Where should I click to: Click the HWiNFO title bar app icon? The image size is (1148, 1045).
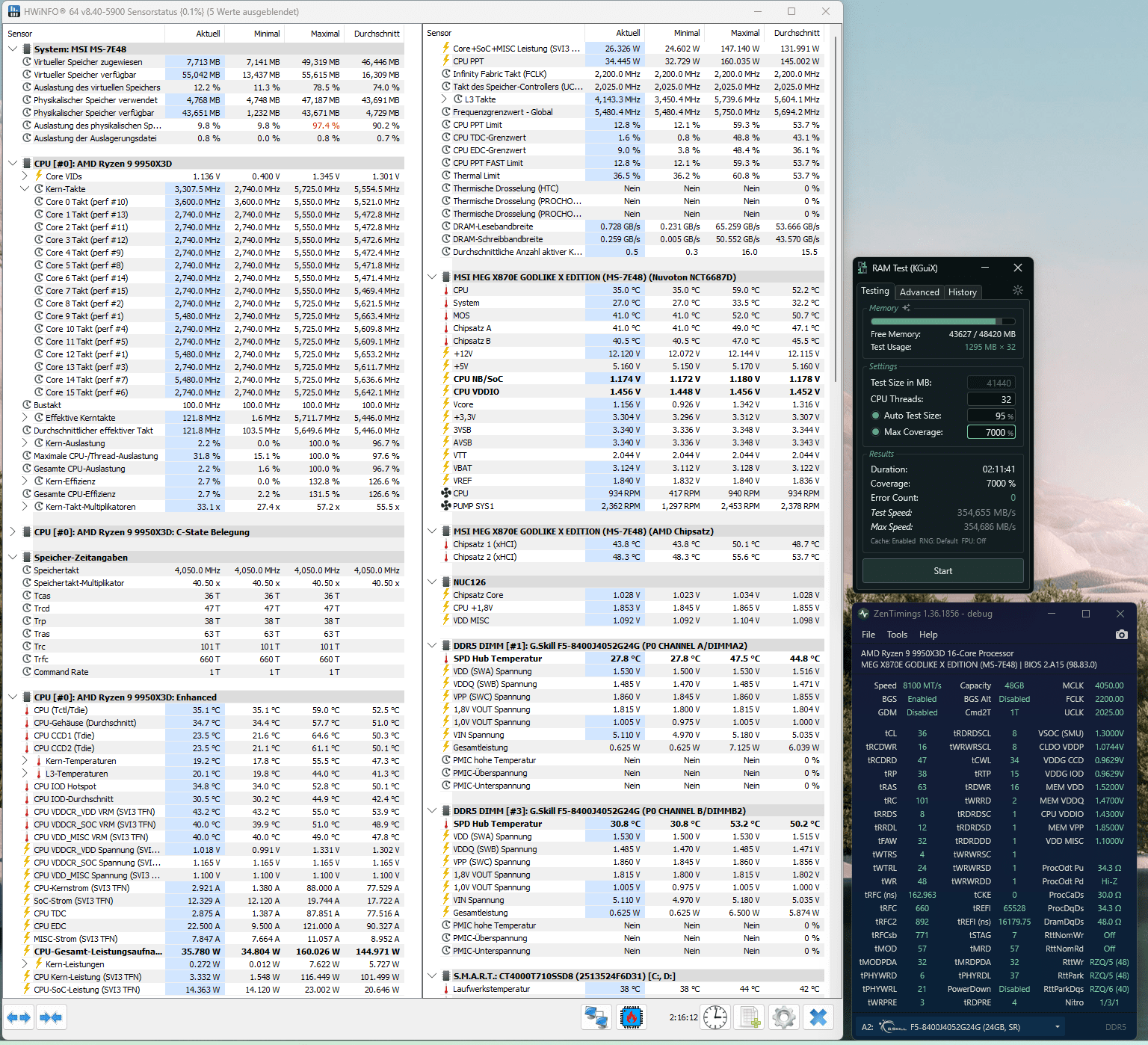(x=14, y=11)
